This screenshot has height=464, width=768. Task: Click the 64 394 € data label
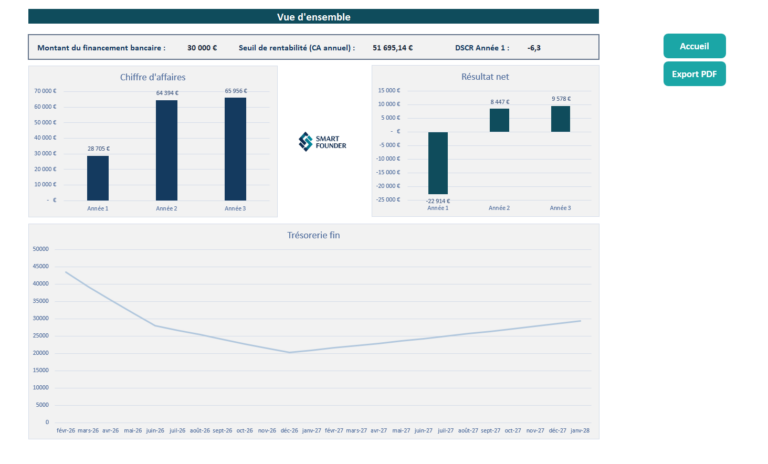click(x=166, y=93)
